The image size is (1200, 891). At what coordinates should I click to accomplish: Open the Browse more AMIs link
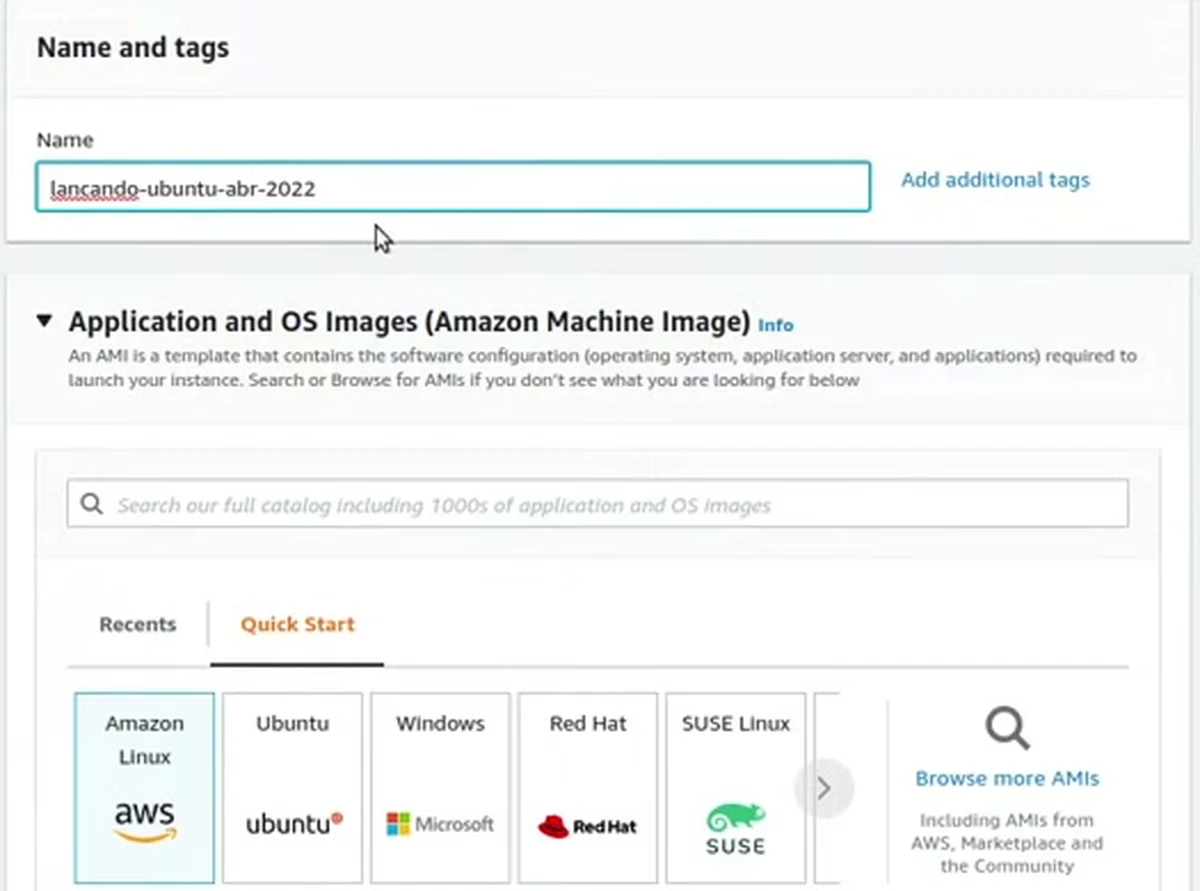pyautogui.click(x=1007, y=778)
